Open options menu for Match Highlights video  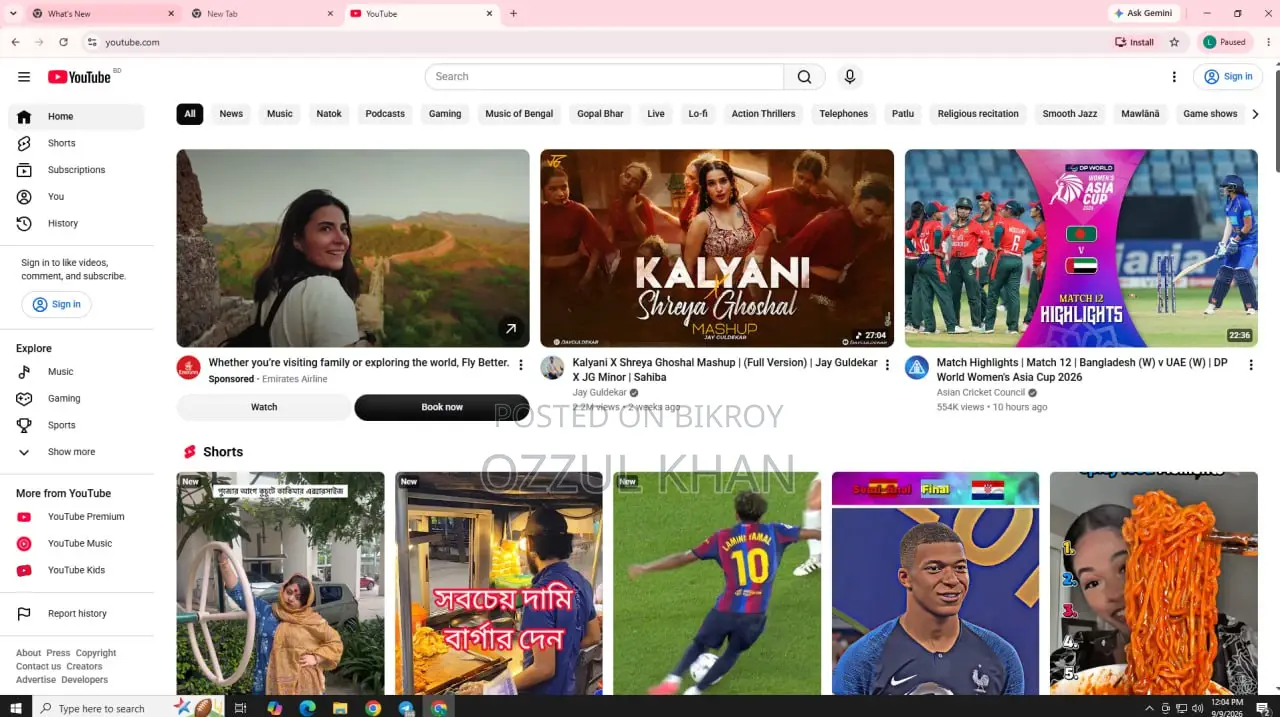coord(1251,365)
